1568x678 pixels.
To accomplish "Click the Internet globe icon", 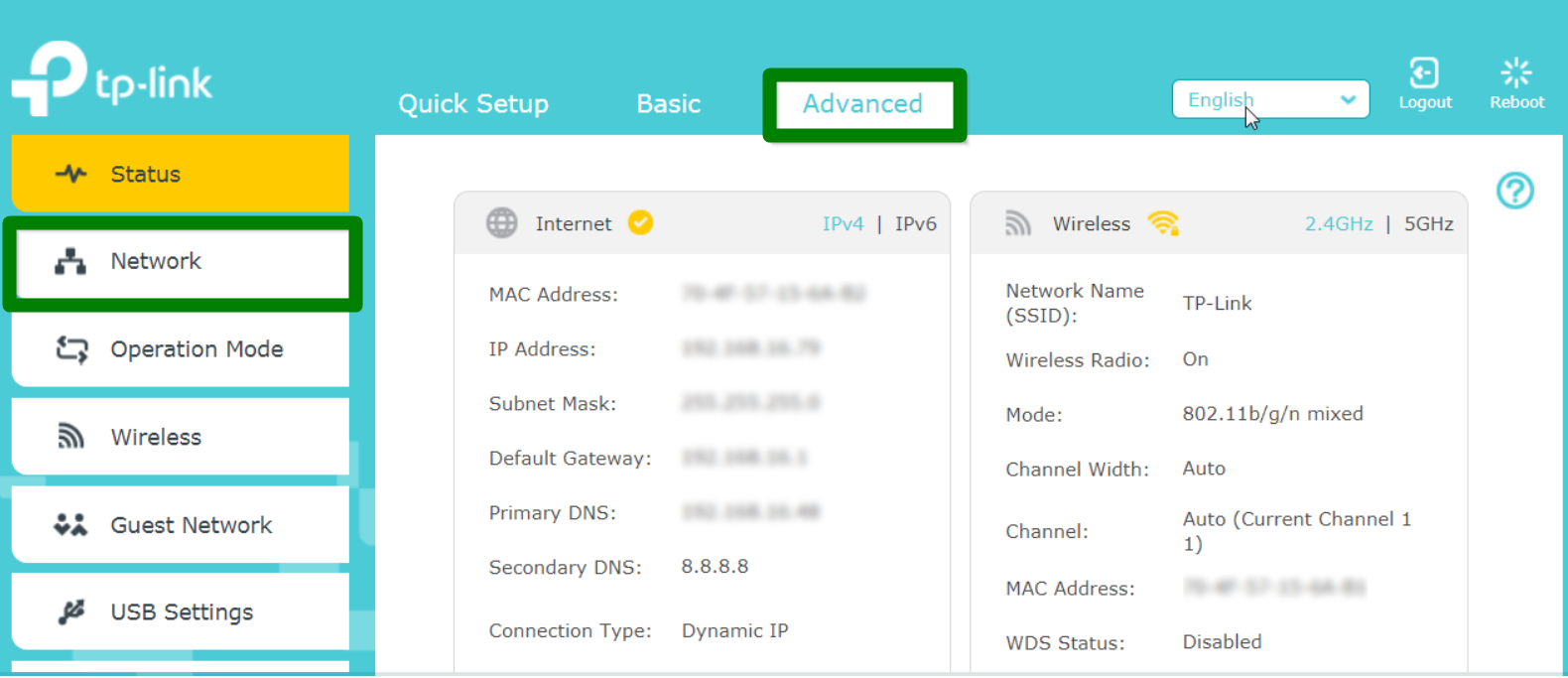I will tap(502, 223).
